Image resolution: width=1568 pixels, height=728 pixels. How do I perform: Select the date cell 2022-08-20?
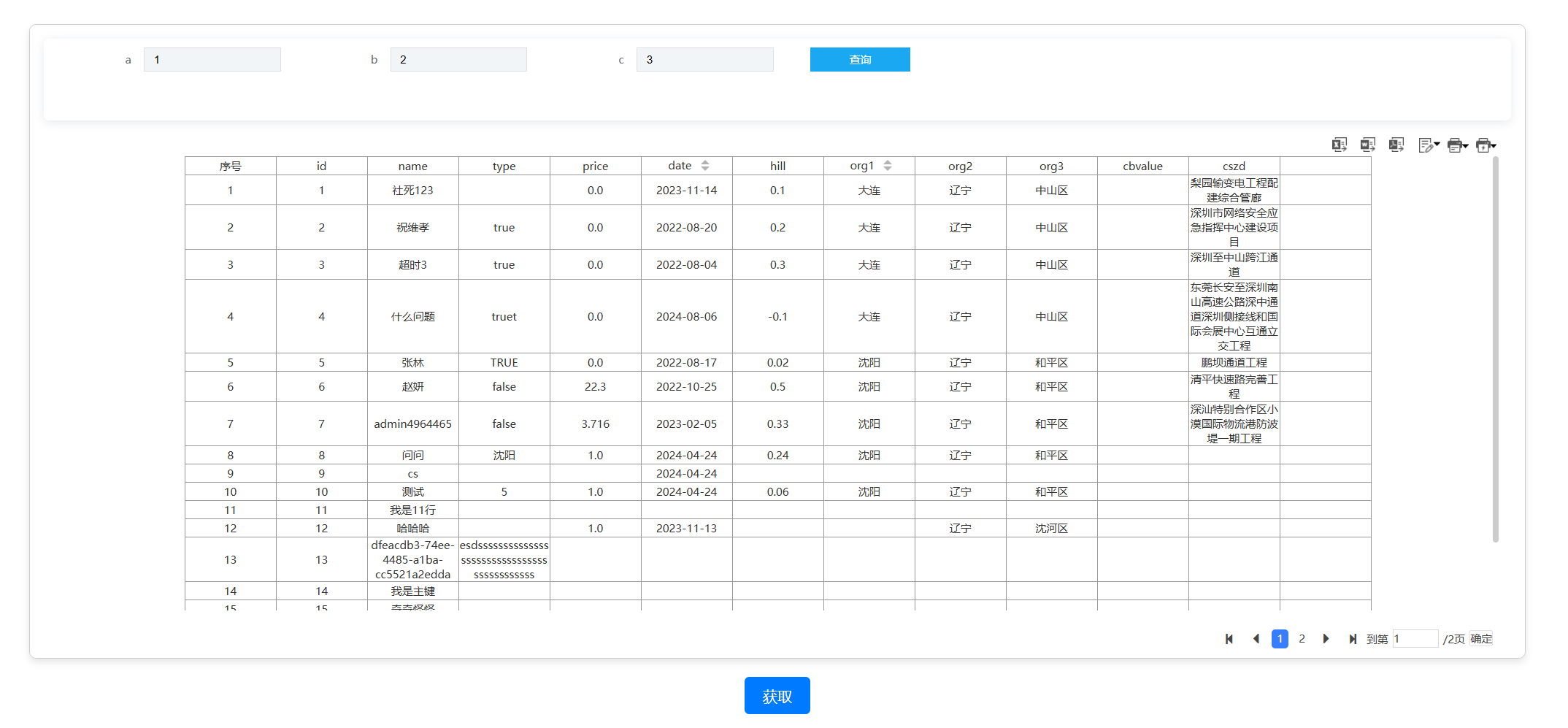tap(687, 228)
